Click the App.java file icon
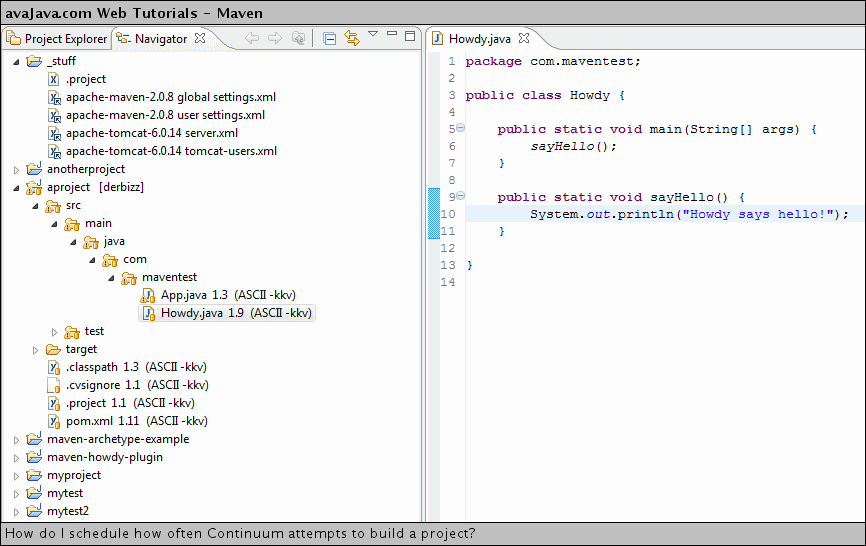This screenshot has width=866, height=546. click(x=147, y=295)
